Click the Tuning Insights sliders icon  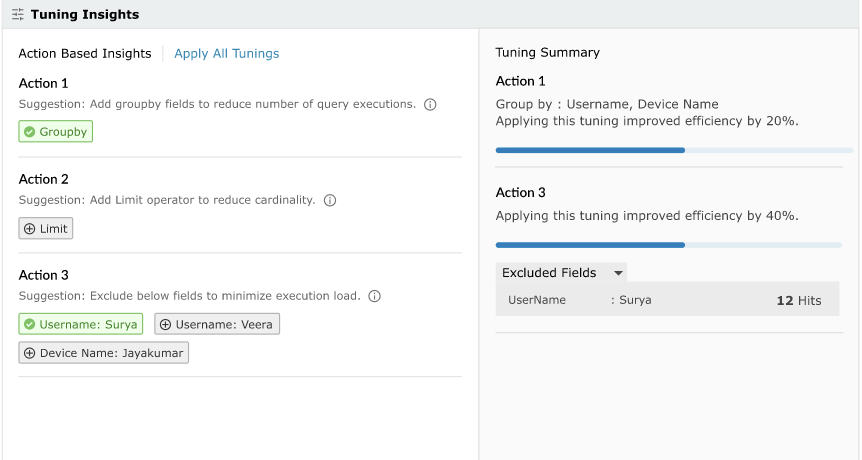point(17,15)
